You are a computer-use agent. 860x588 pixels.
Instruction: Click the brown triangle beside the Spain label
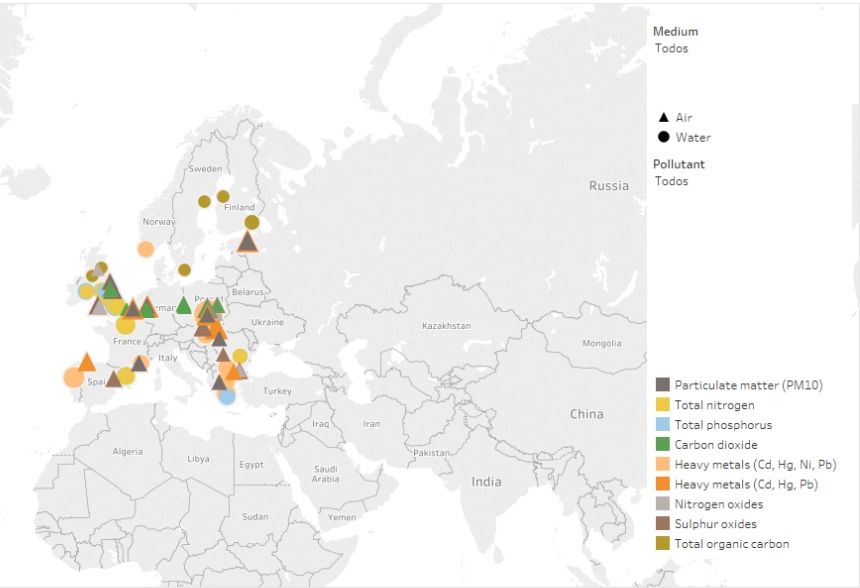114,379
